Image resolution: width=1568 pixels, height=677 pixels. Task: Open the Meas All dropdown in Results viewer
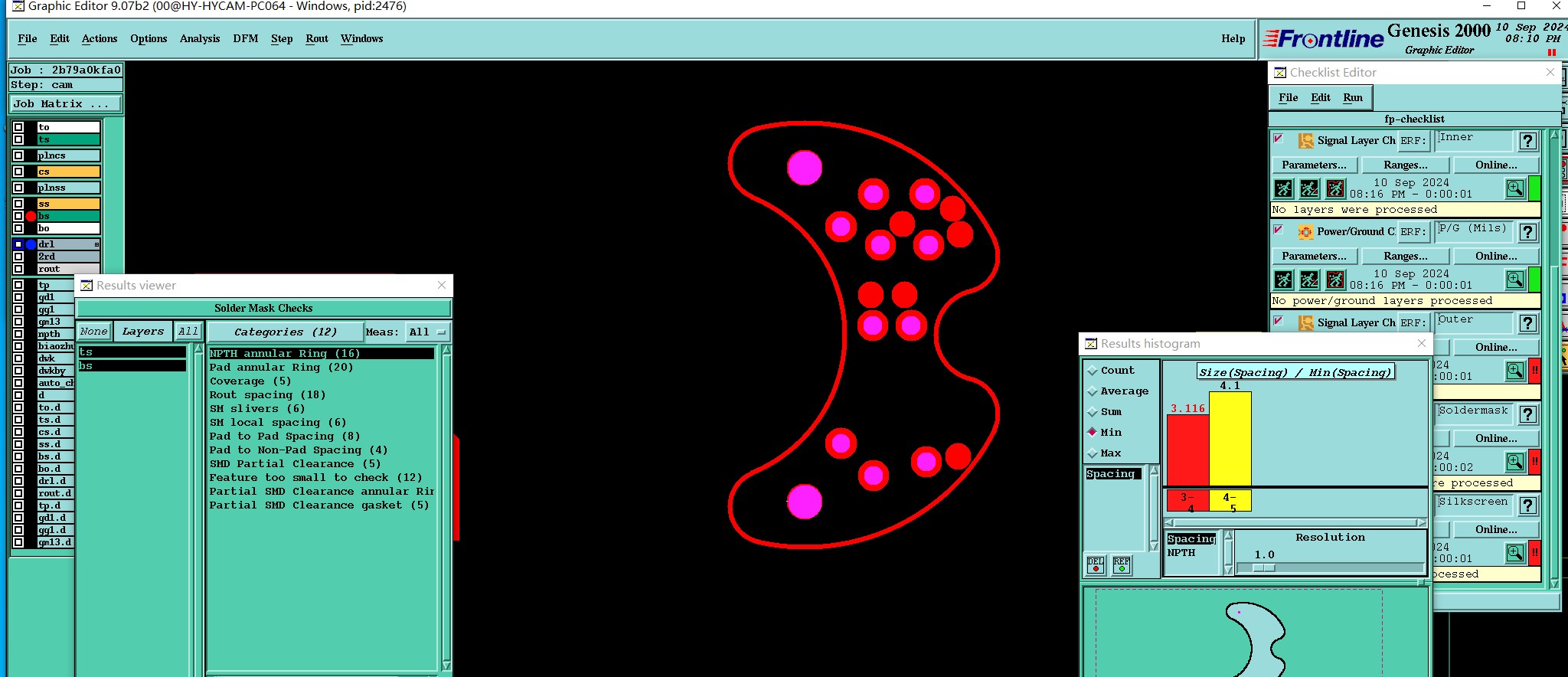coord(428,332)
